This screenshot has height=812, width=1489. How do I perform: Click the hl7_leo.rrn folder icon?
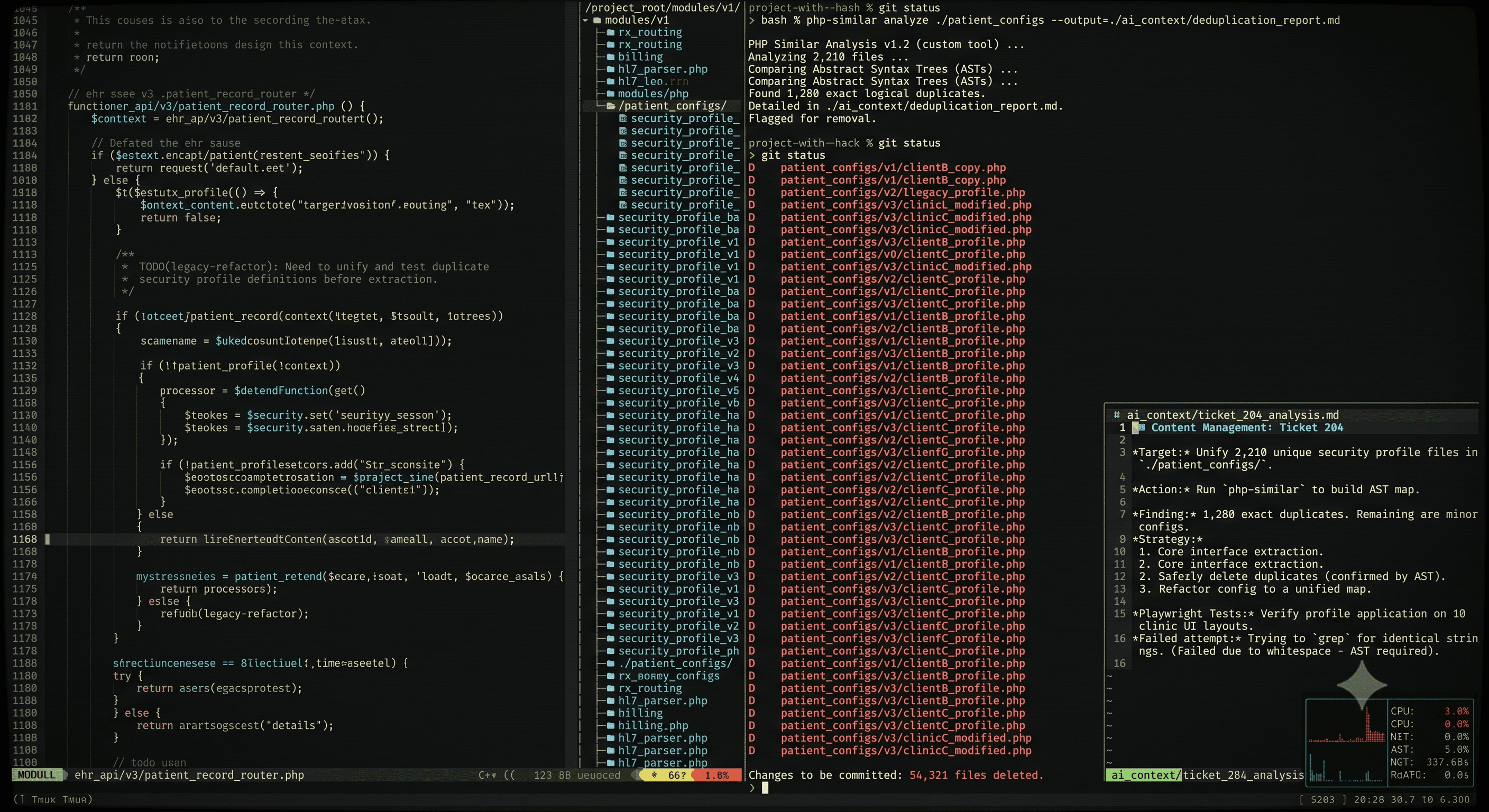click(610, 81)
